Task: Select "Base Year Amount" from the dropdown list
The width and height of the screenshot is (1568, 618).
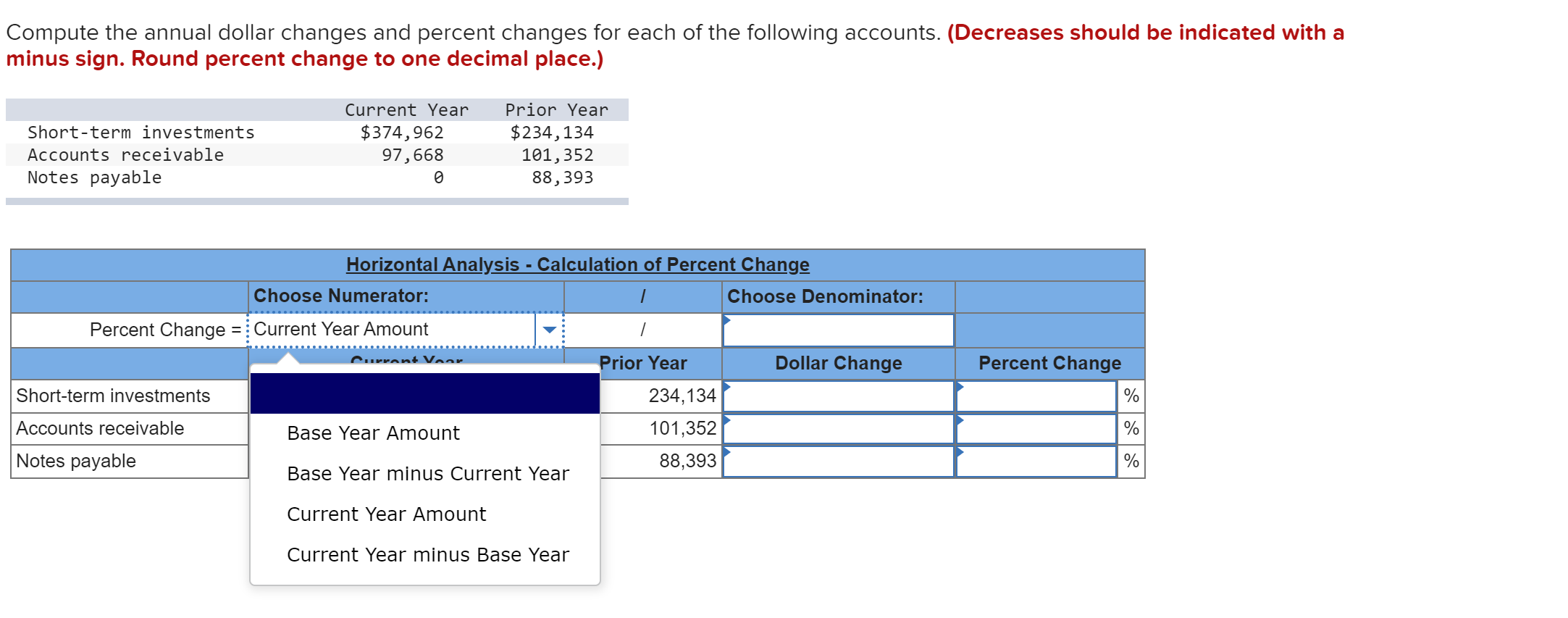Action: [x=373, y=433]
